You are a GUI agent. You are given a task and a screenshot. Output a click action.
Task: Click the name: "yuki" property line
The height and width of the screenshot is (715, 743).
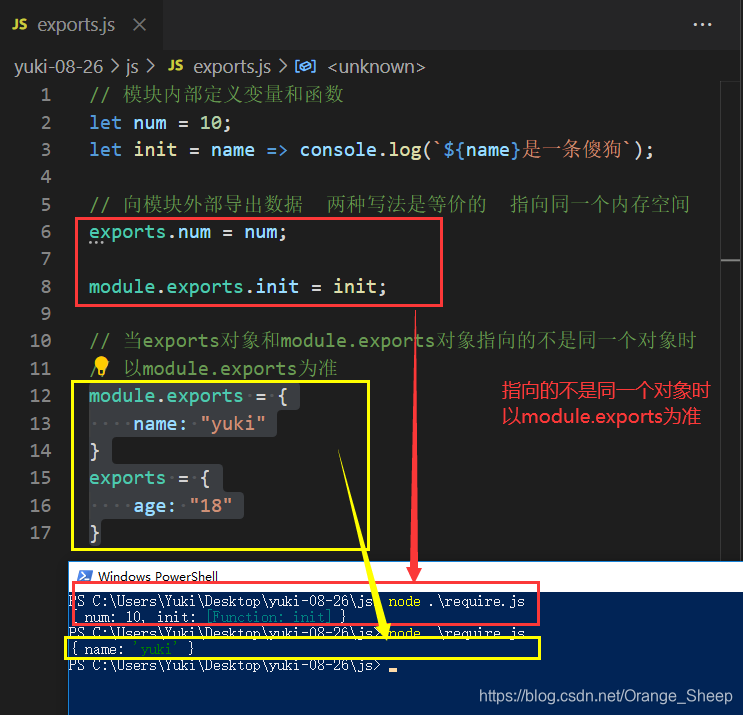click(x=199, y=423)
